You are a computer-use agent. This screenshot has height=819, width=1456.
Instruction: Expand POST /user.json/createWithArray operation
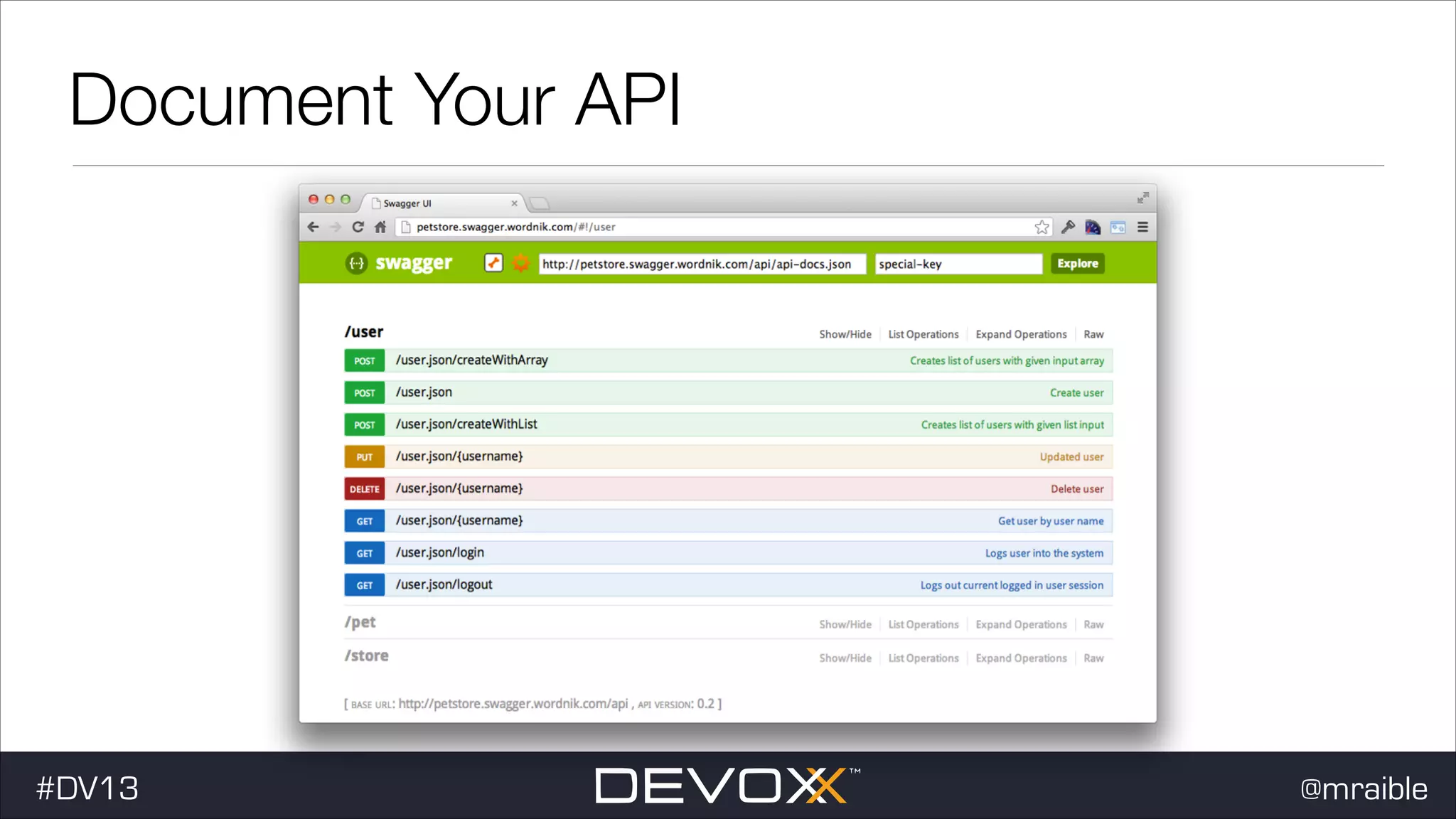472,360
